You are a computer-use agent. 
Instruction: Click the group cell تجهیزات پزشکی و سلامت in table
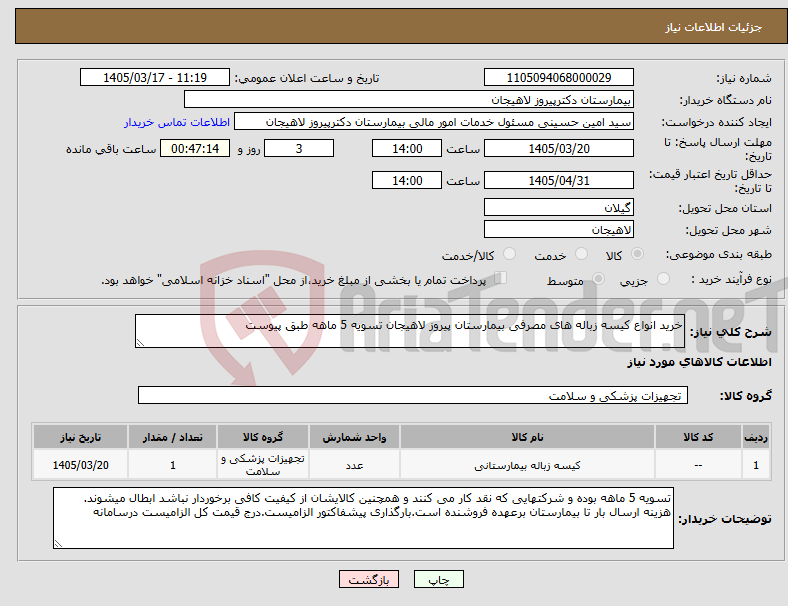coord(263,465)
